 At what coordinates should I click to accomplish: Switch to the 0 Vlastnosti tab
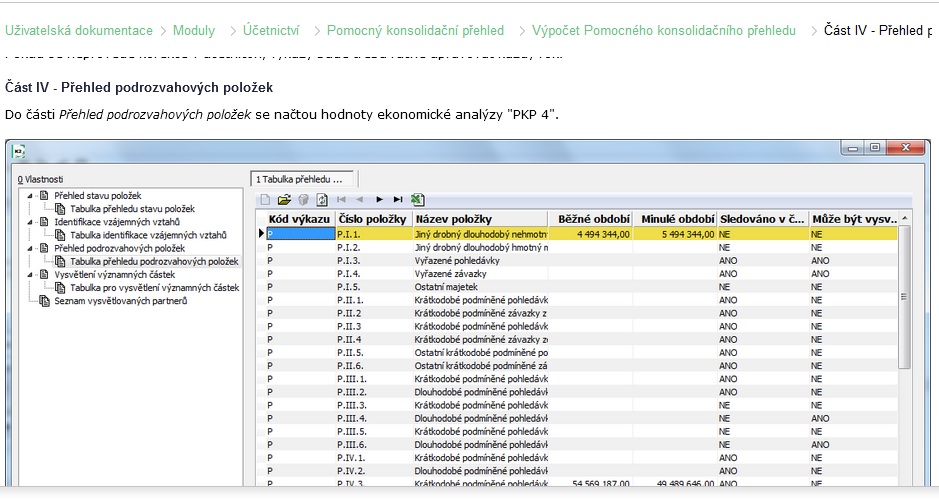pyautogui.click(x=40, y=179)
